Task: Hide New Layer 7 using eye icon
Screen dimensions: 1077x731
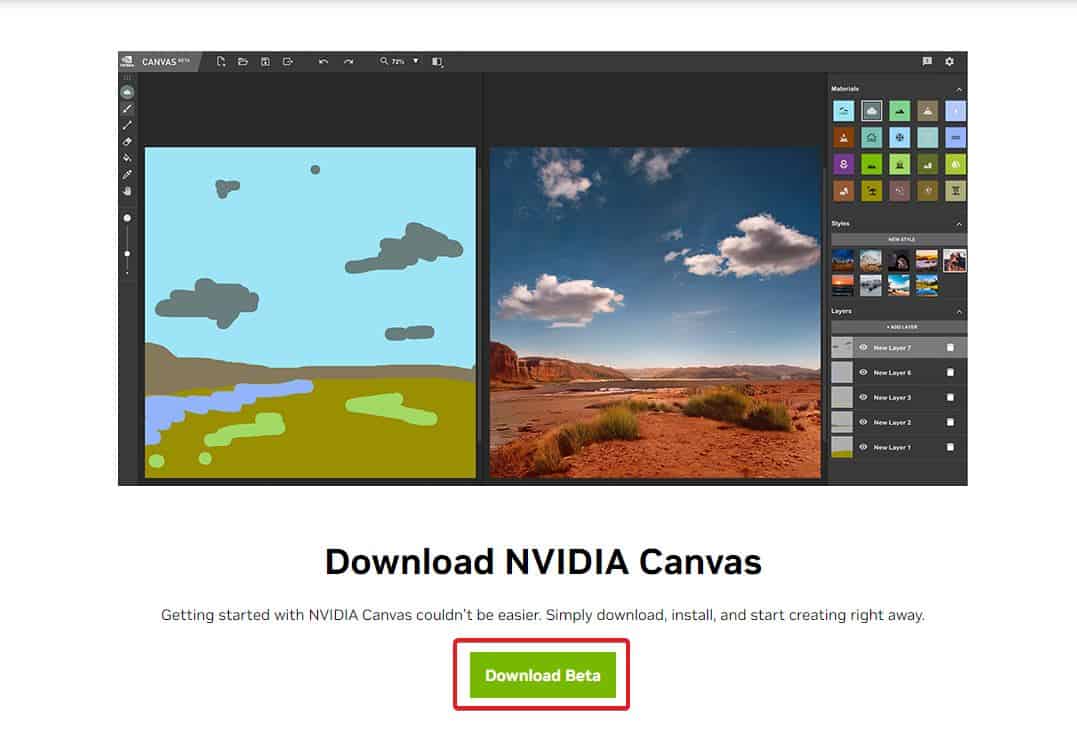Action: click(x=863, y=348)
